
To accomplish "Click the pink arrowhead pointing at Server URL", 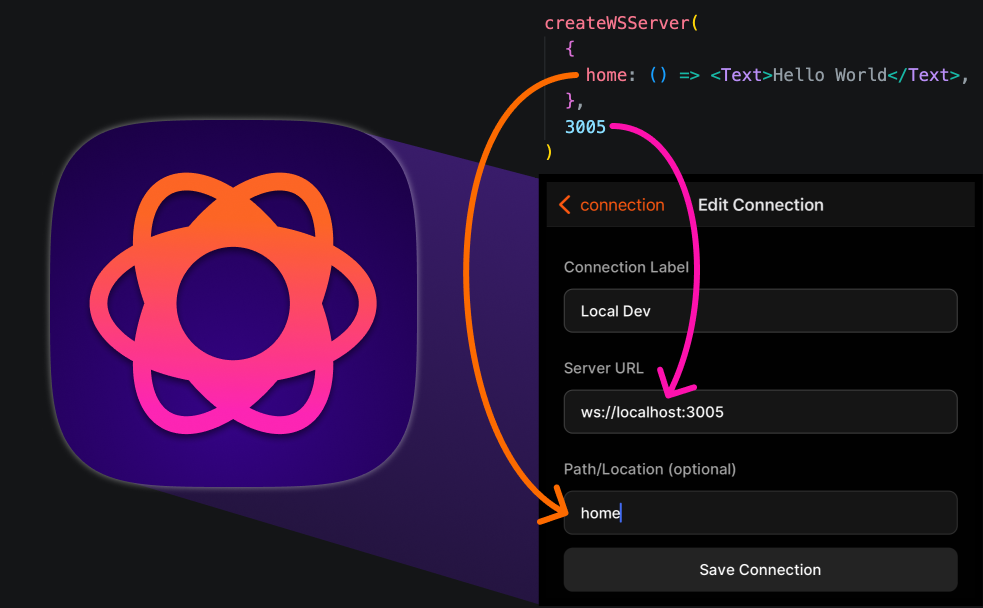I will (x=677, y=382).
